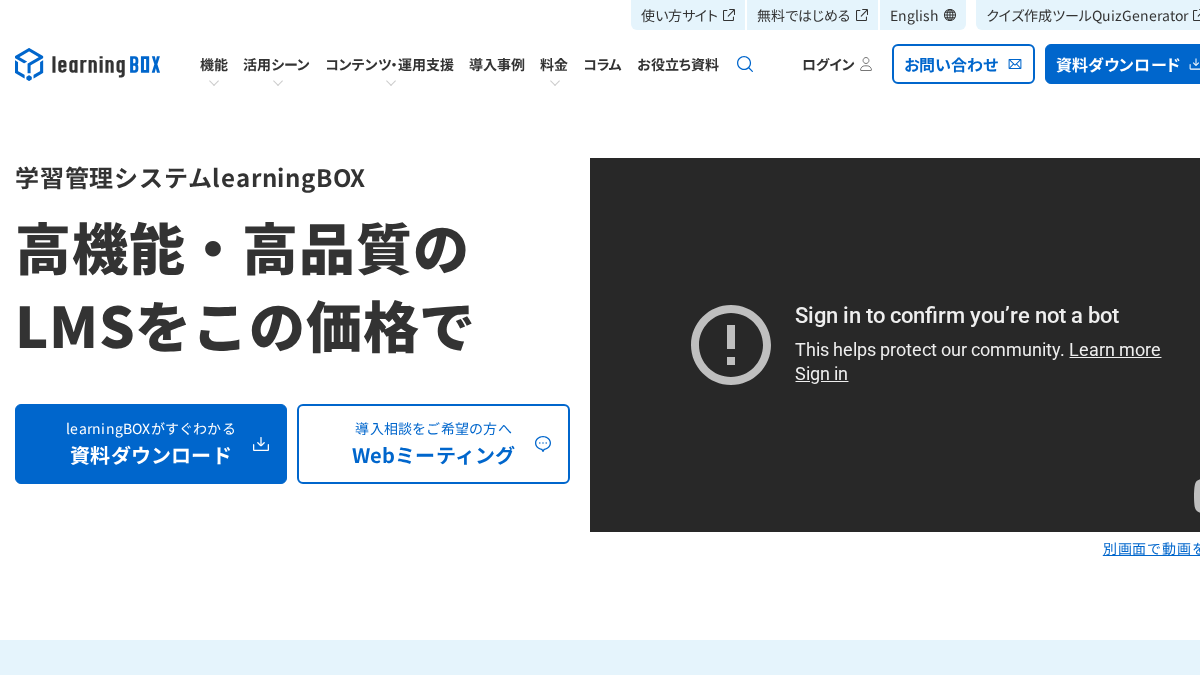
Task: Click the envelope icon in お問い合わせ
Action: point(1015,64)
